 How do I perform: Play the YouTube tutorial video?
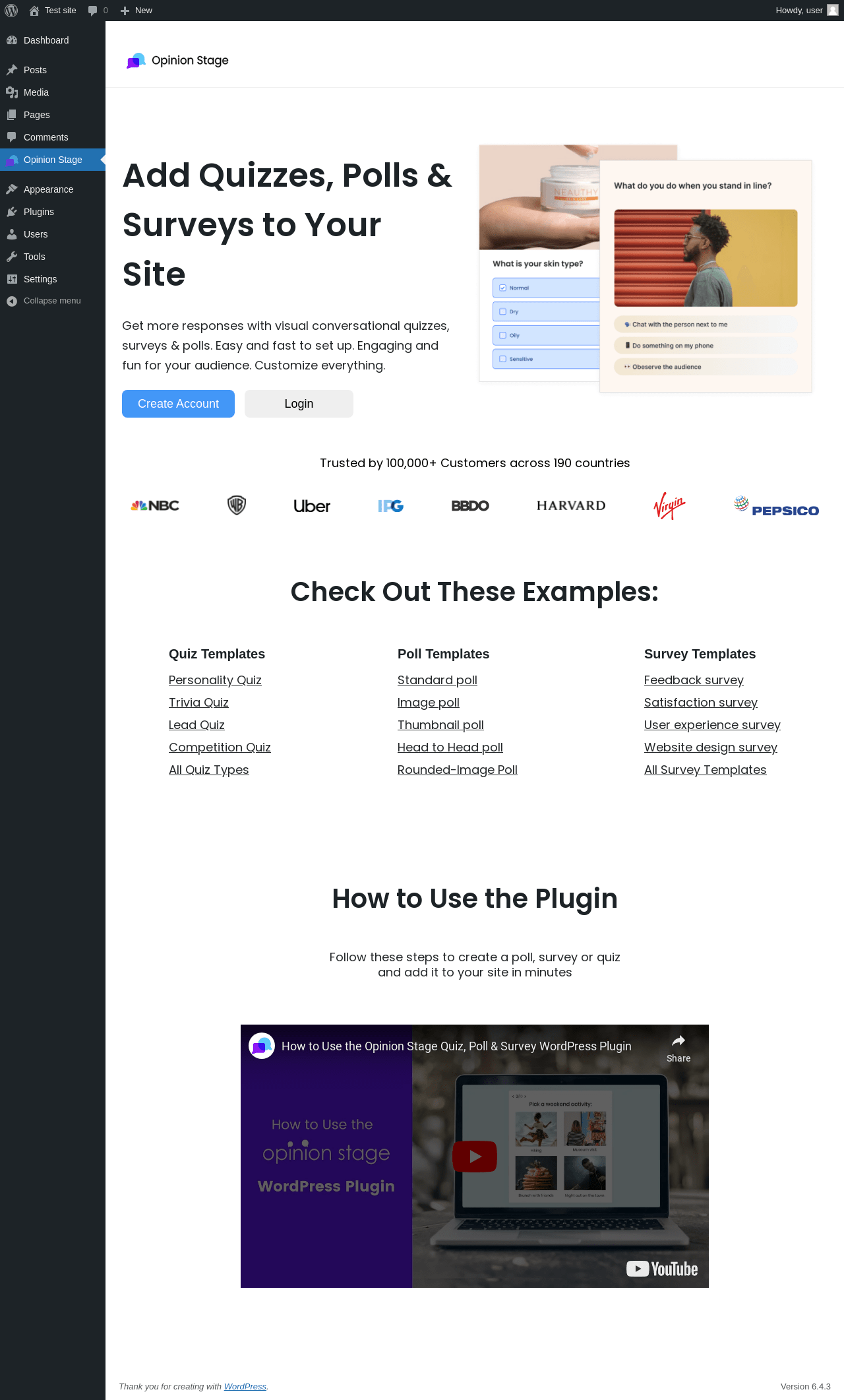(475, 1156)
